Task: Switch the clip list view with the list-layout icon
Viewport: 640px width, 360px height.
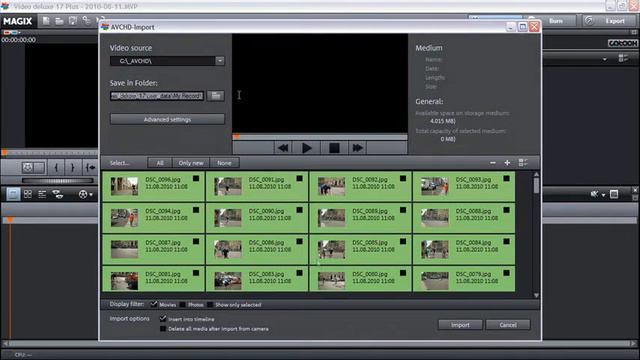Action: pyautogui.click(x=523, y=163)
